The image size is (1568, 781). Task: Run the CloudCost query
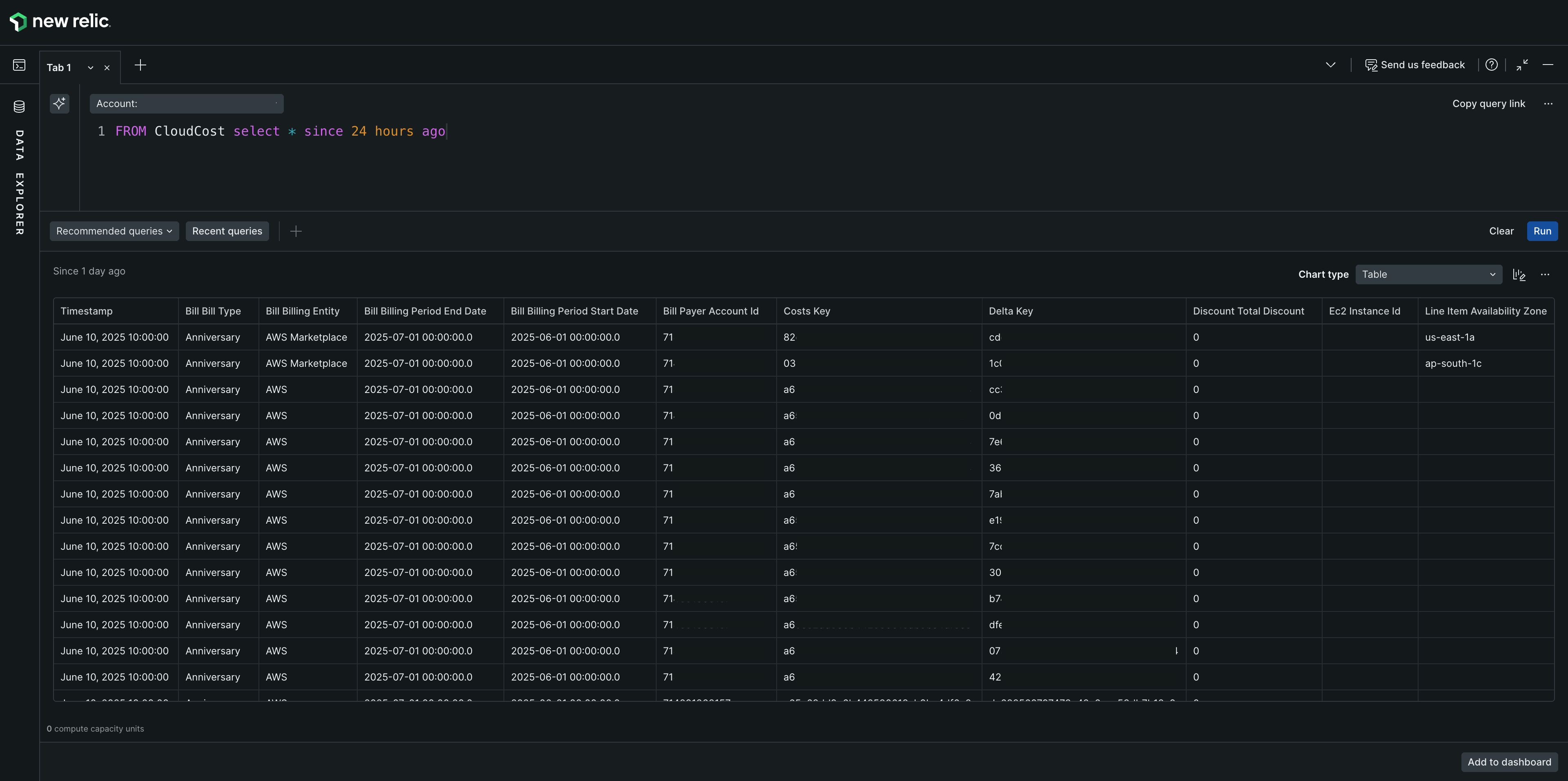1542,231
